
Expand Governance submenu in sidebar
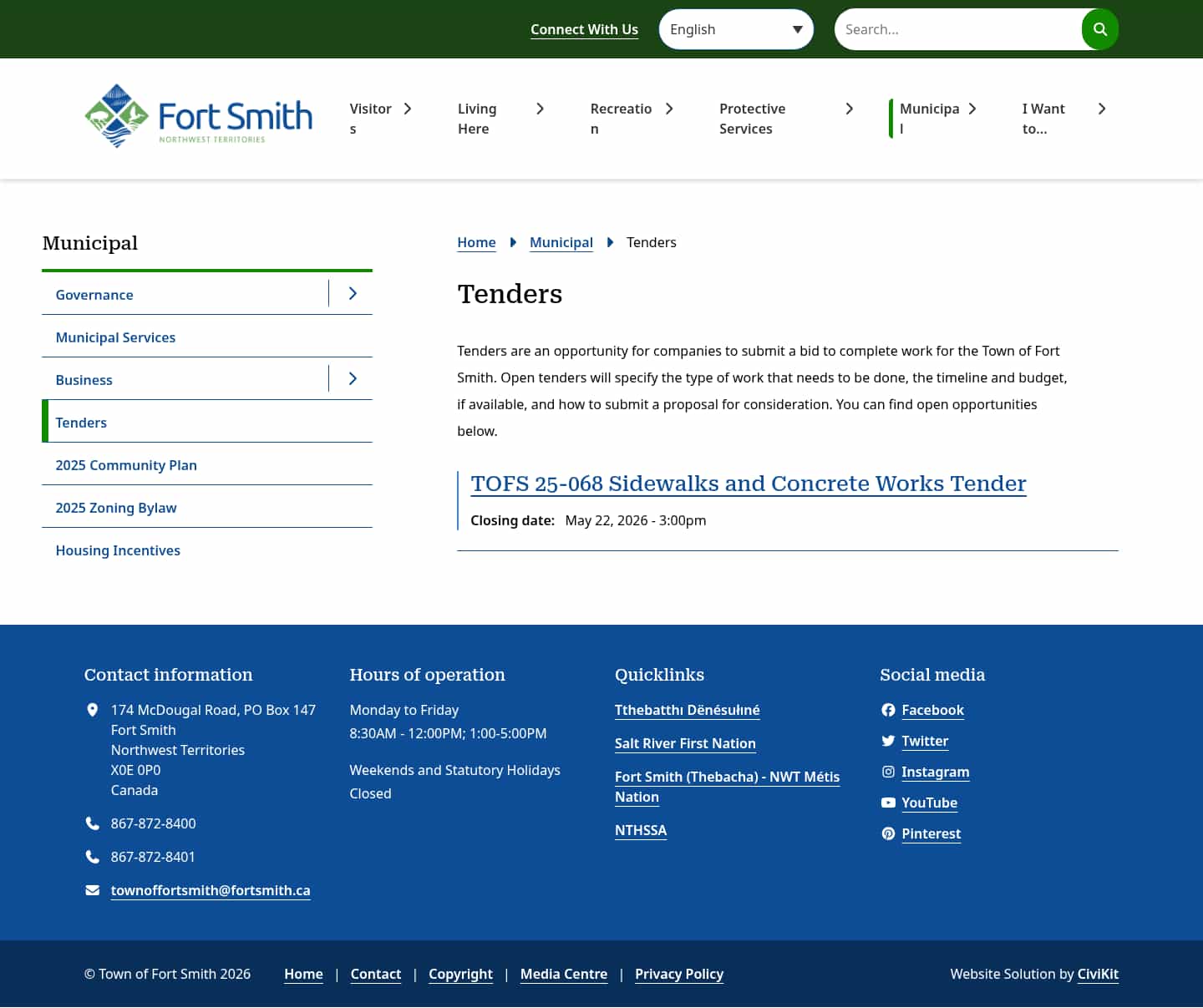[352, 293]
